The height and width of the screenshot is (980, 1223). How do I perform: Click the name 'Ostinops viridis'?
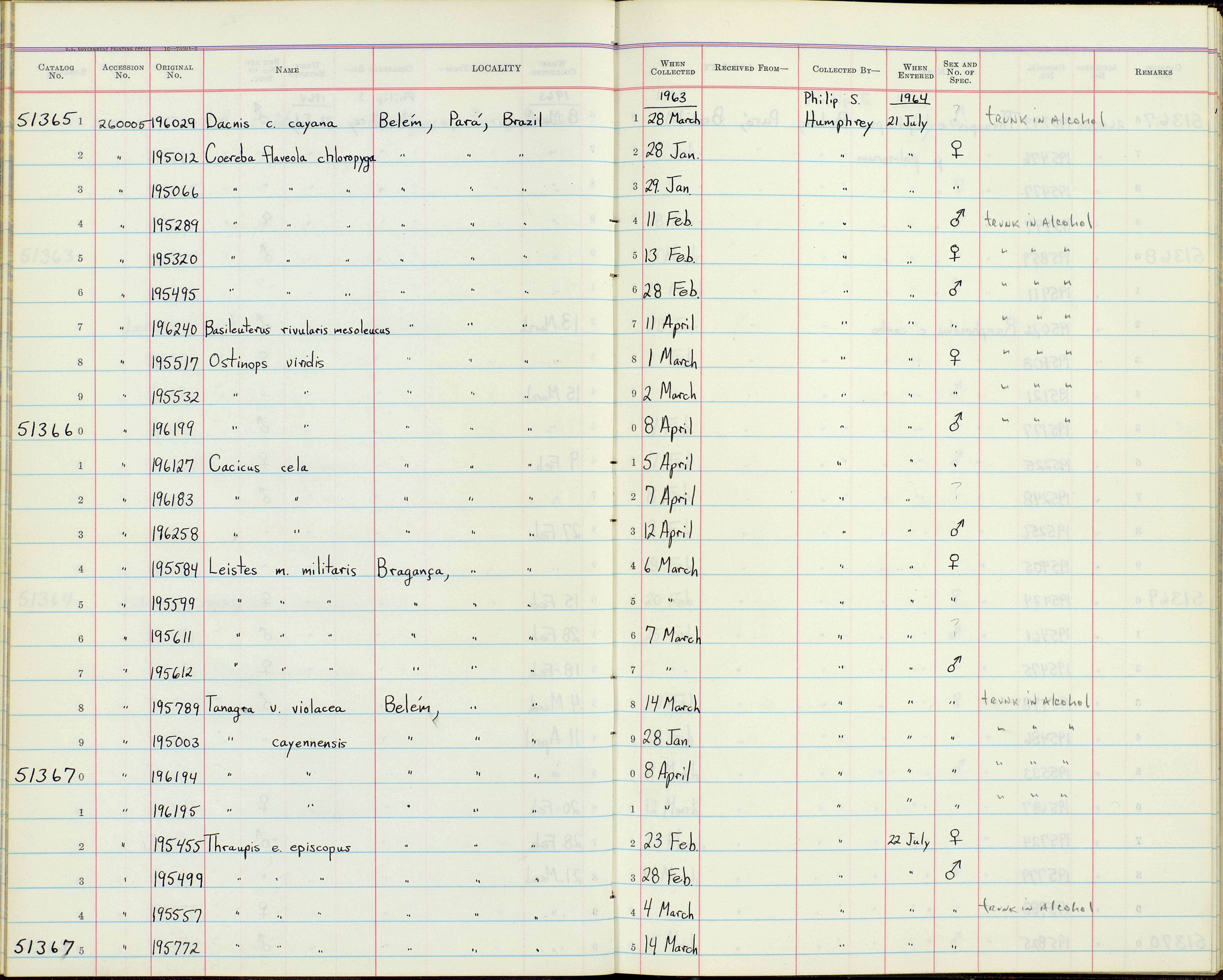(267, 362)
